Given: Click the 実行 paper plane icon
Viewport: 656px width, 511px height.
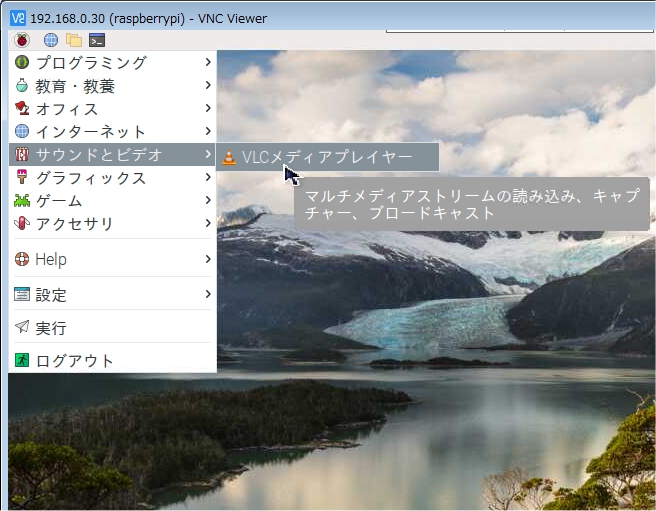Looking at the screenshot, I should (22, 326).
